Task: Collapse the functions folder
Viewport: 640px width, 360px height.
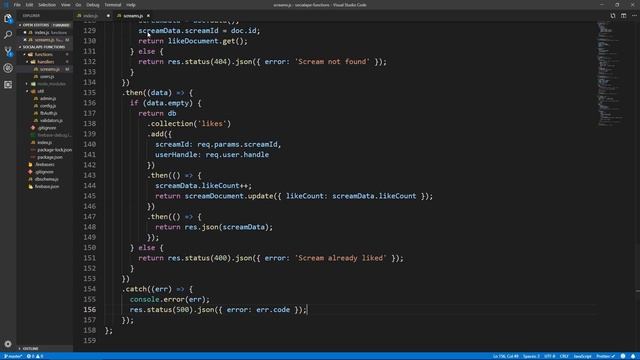Action: click(43, 54)
